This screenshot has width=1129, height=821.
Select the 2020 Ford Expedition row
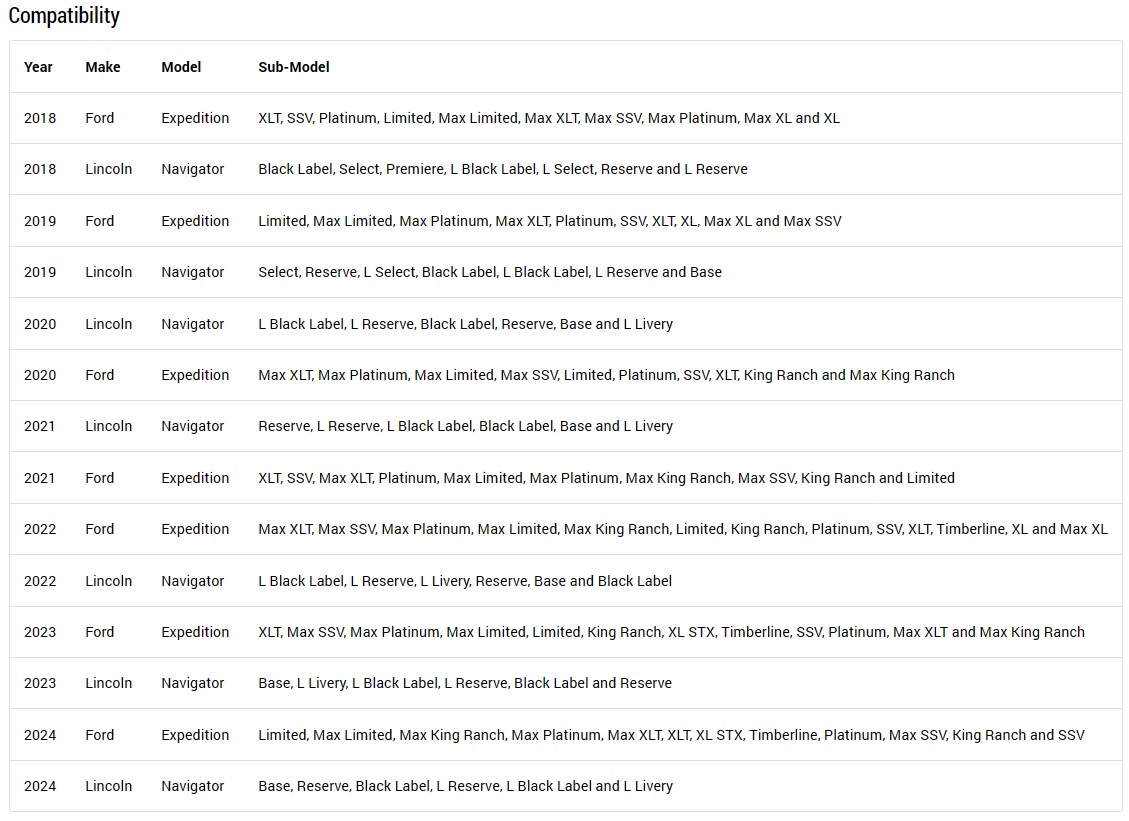click(565, 375)
